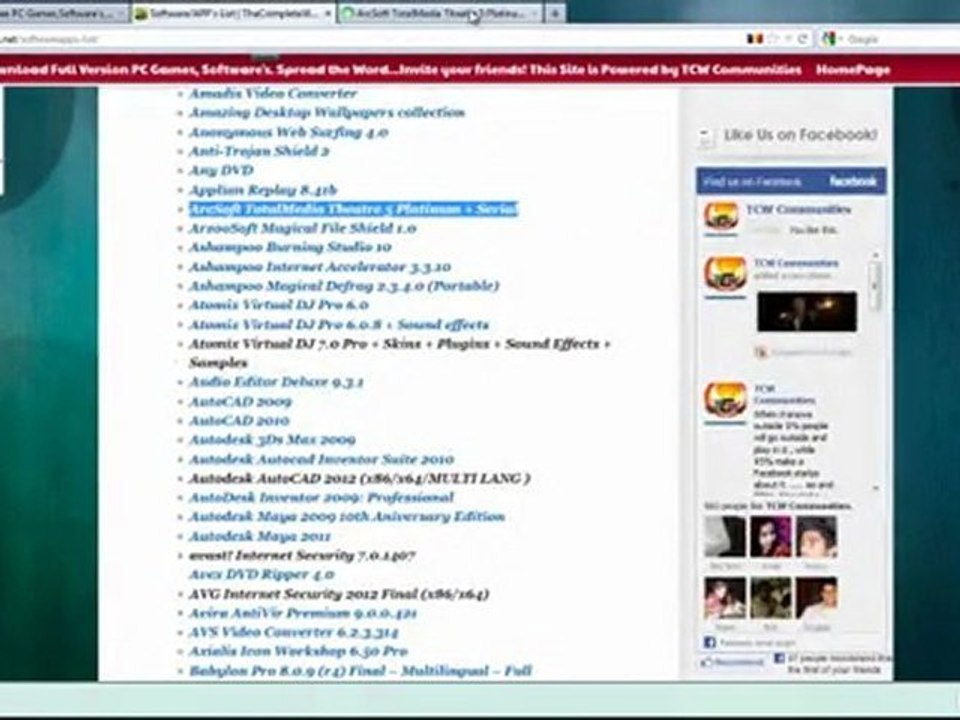
Task: Click the browser address bar
Action: (367, 39)
